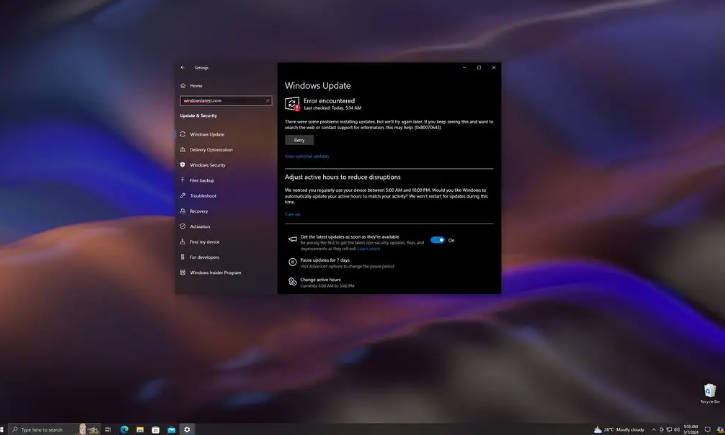Click the Retry button for updates
725x435 pixels.
299,140
